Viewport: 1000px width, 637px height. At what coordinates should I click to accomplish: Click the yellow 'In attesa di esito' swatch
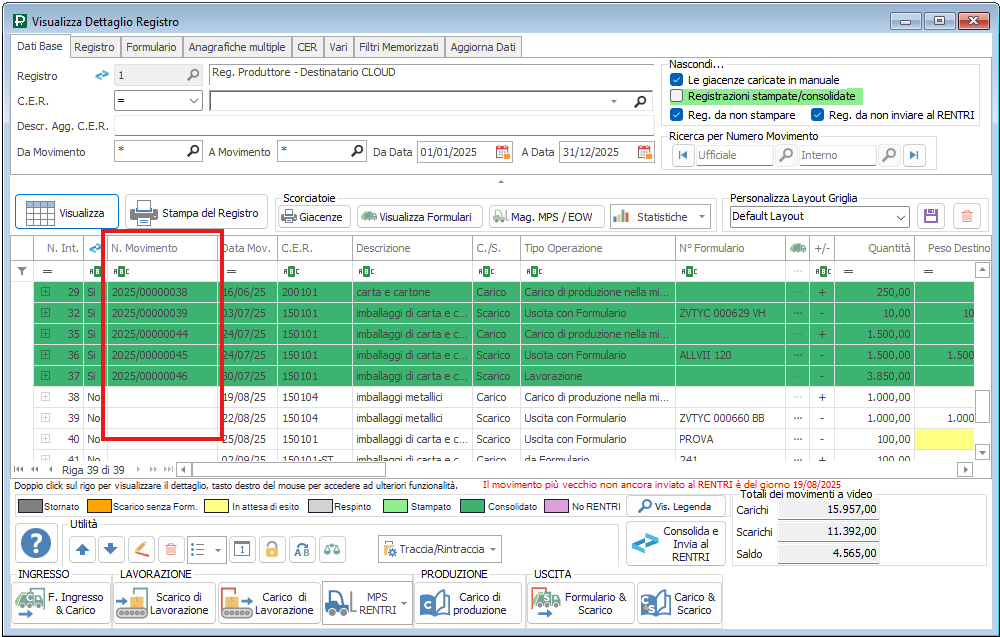click(x=215, y=507)
